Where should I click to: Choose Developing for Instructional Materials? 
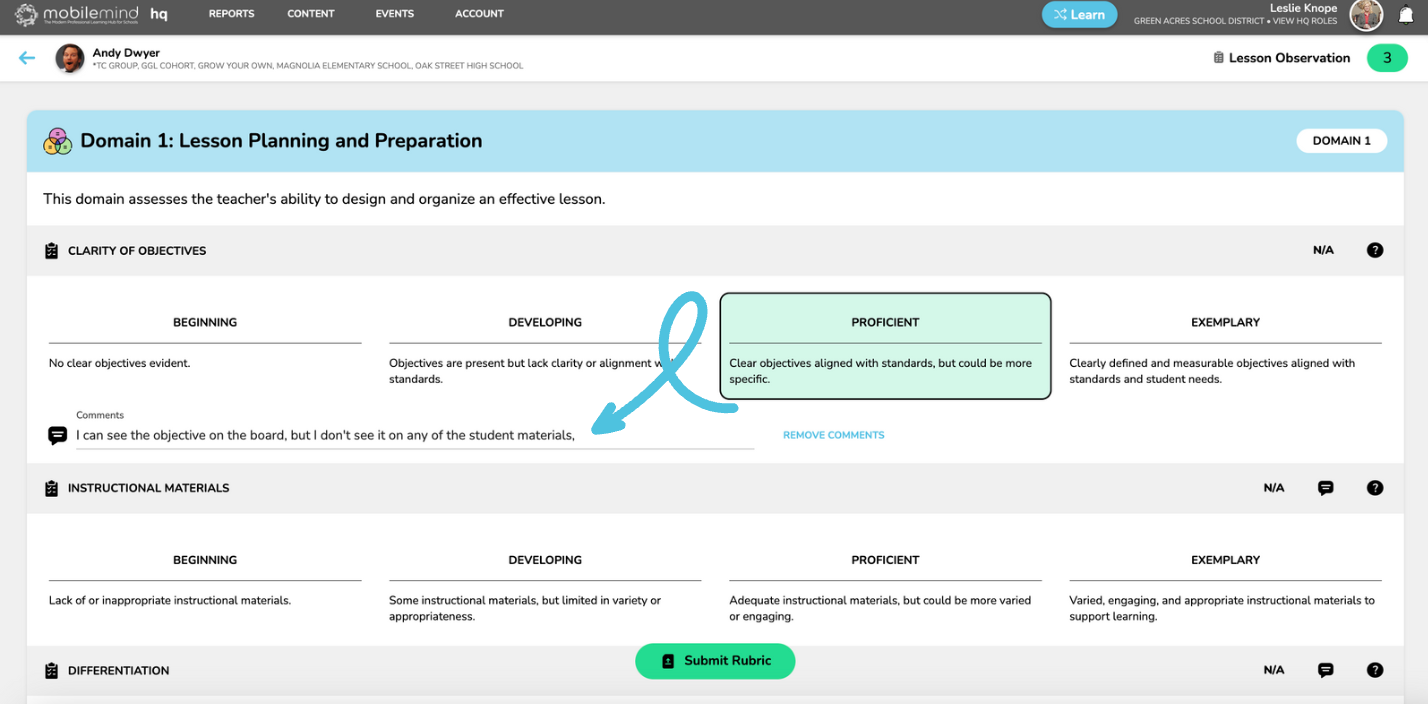(x=545, y=584)
